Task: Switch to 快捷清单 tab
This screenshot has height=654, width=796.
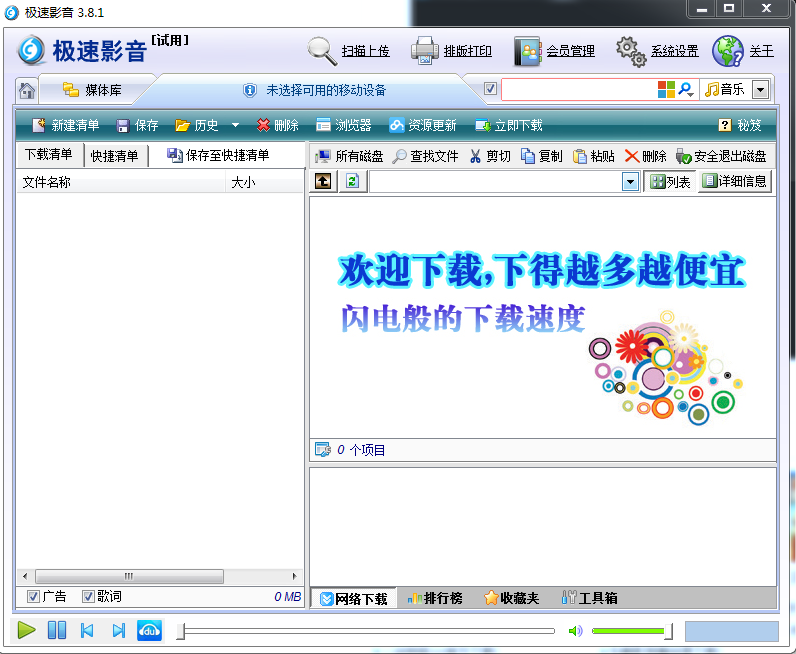Action: (x=115, y=156)
